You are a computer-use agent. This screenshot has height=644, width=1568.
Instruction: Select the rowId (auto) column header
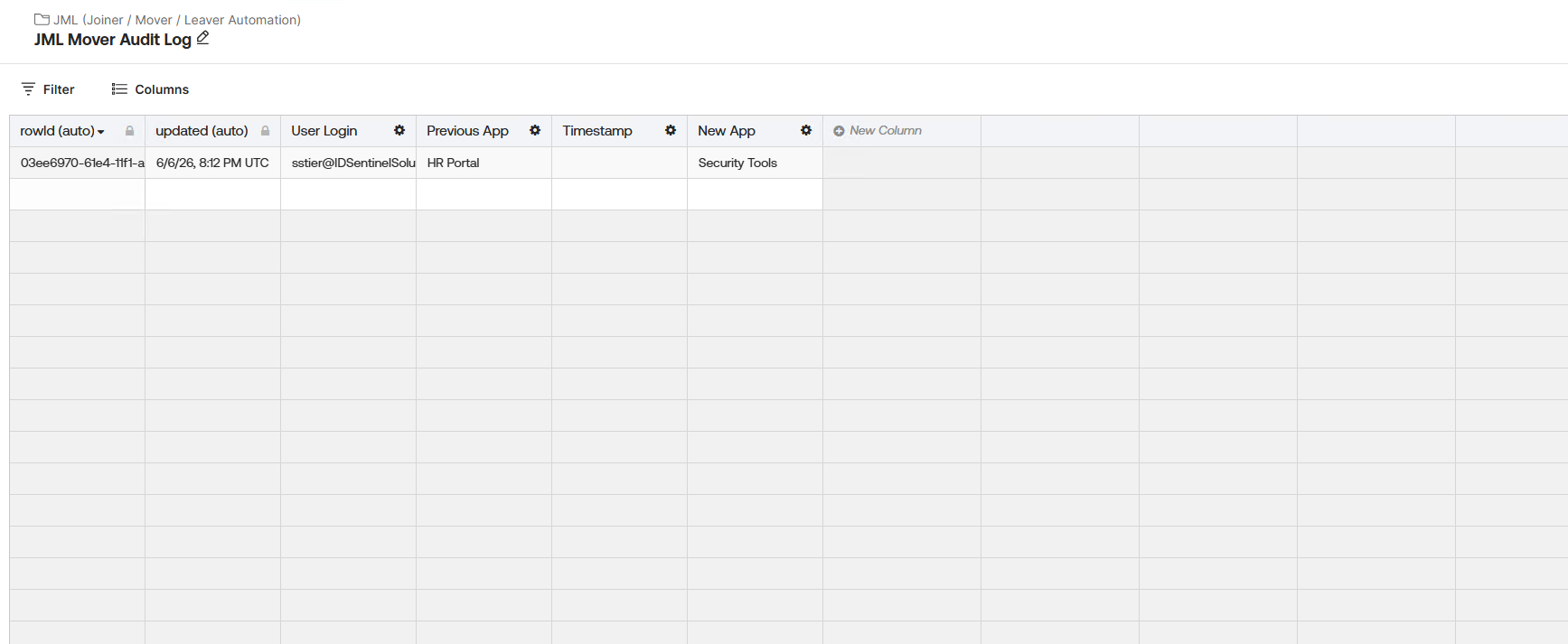77,131
